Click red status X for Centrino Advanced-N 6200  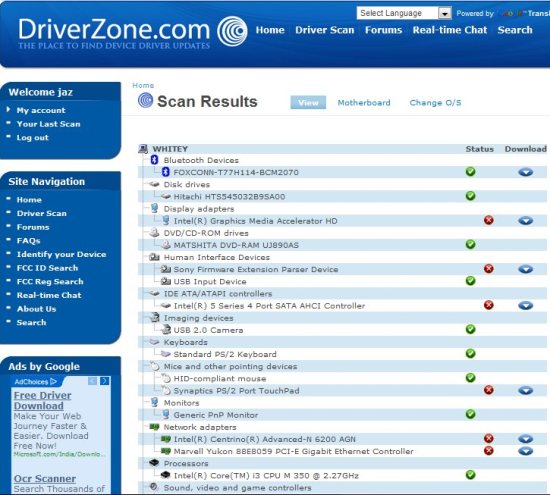(489, 438)
